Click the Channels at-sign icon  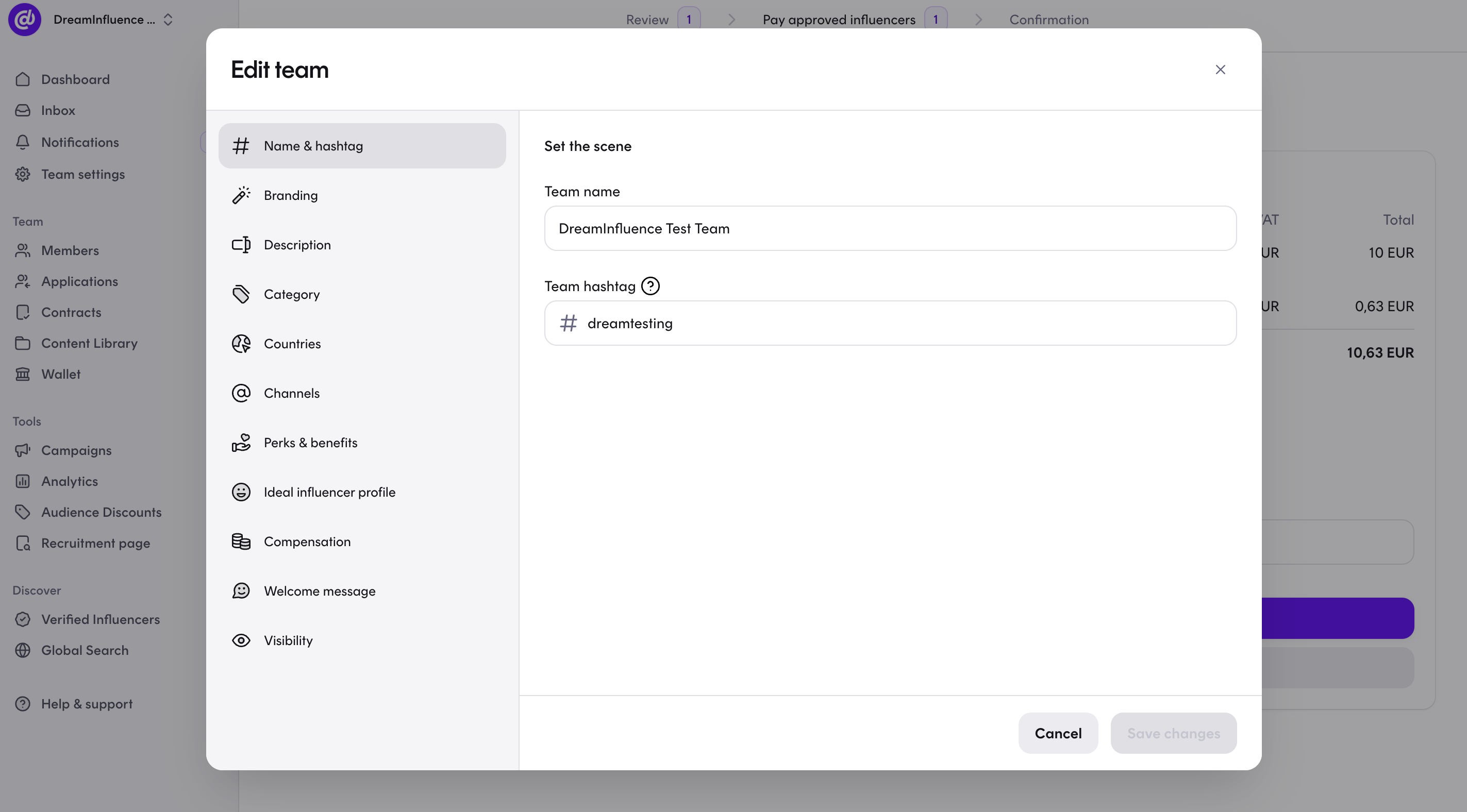241,393
